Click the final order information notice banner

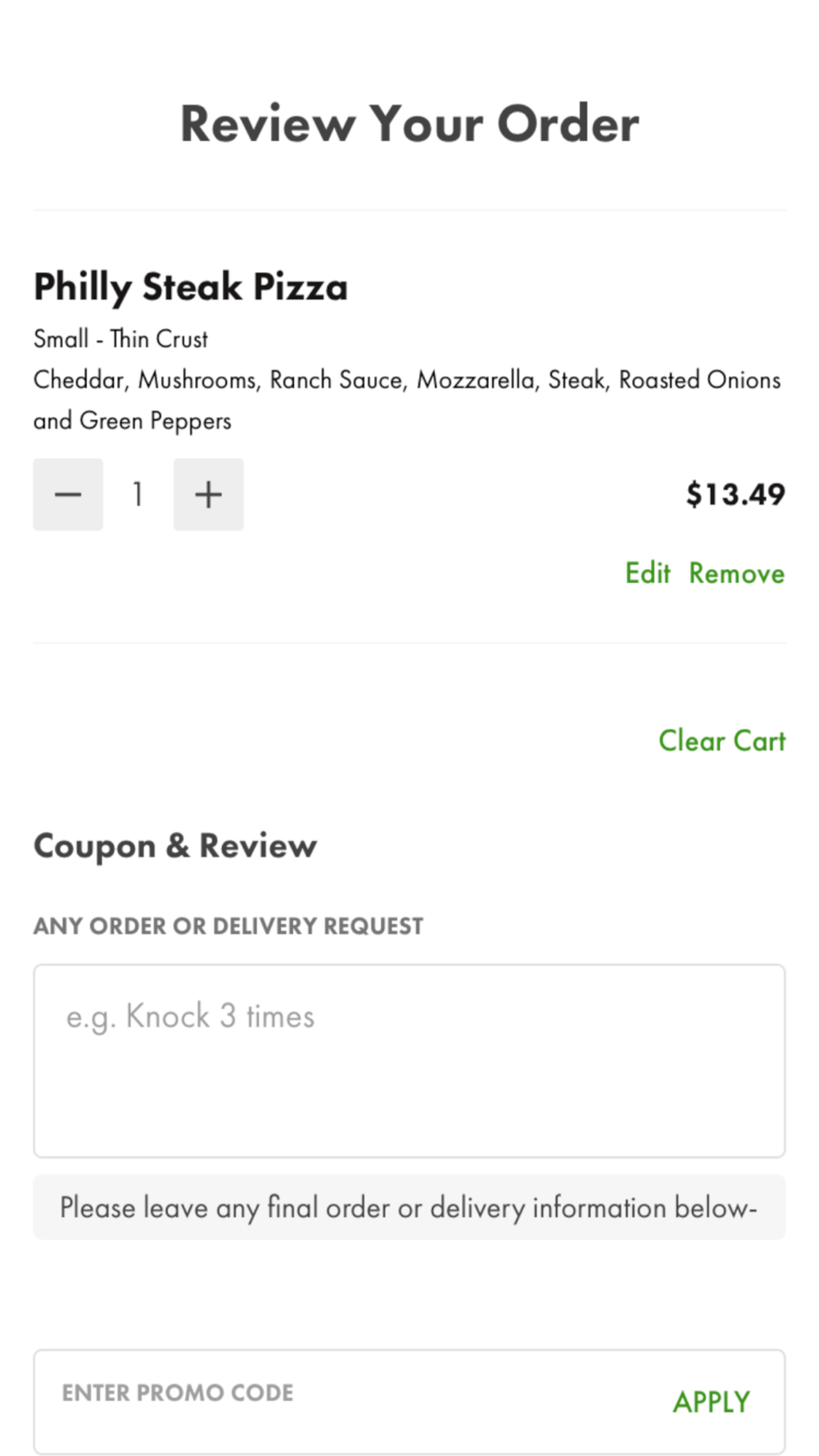[409, 1207]
